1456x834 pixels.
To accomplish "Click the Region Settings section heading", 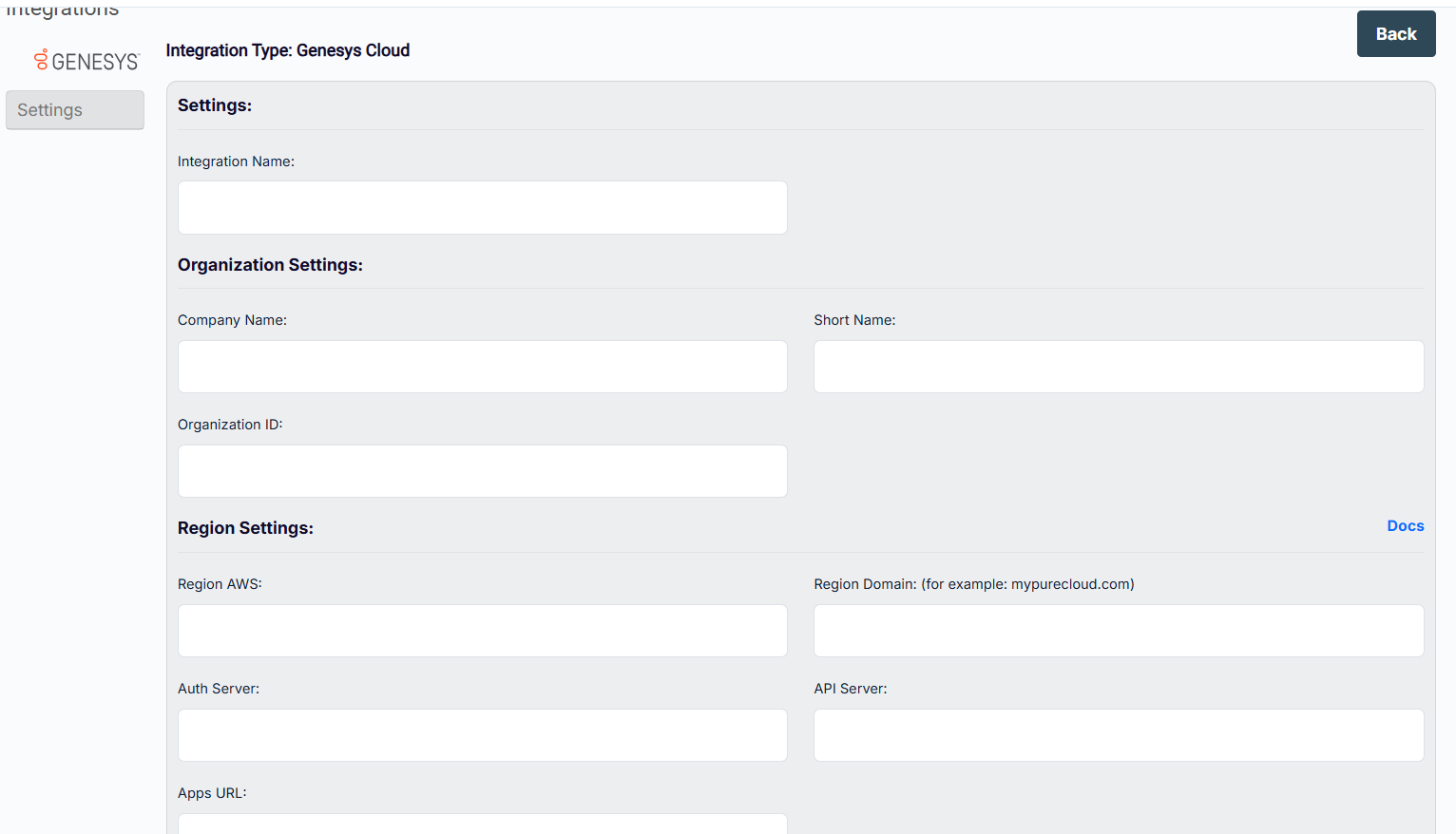I will click(245, 528).
